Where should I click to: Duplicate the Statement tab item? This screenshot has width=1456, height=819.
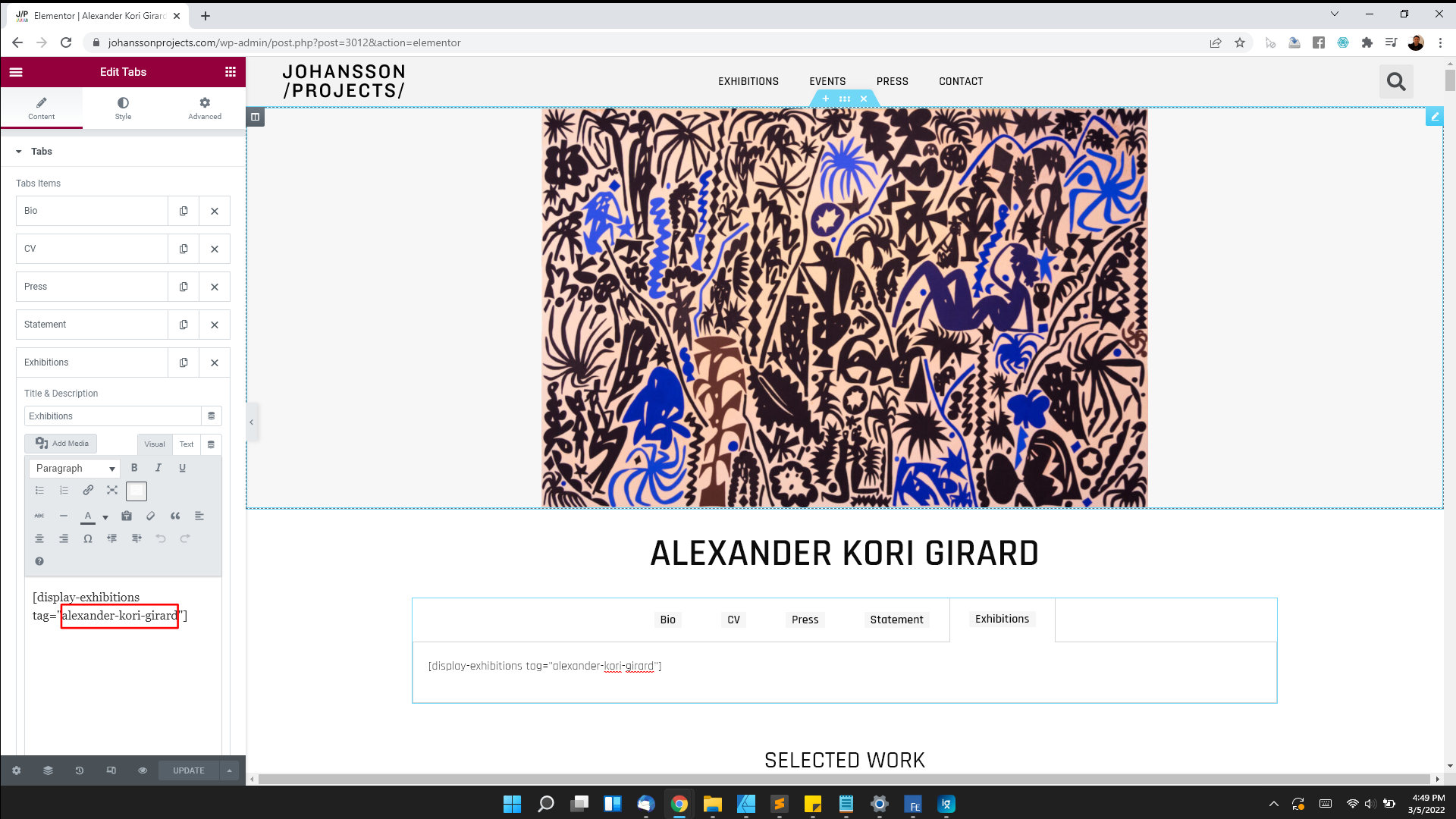[184, 325]
